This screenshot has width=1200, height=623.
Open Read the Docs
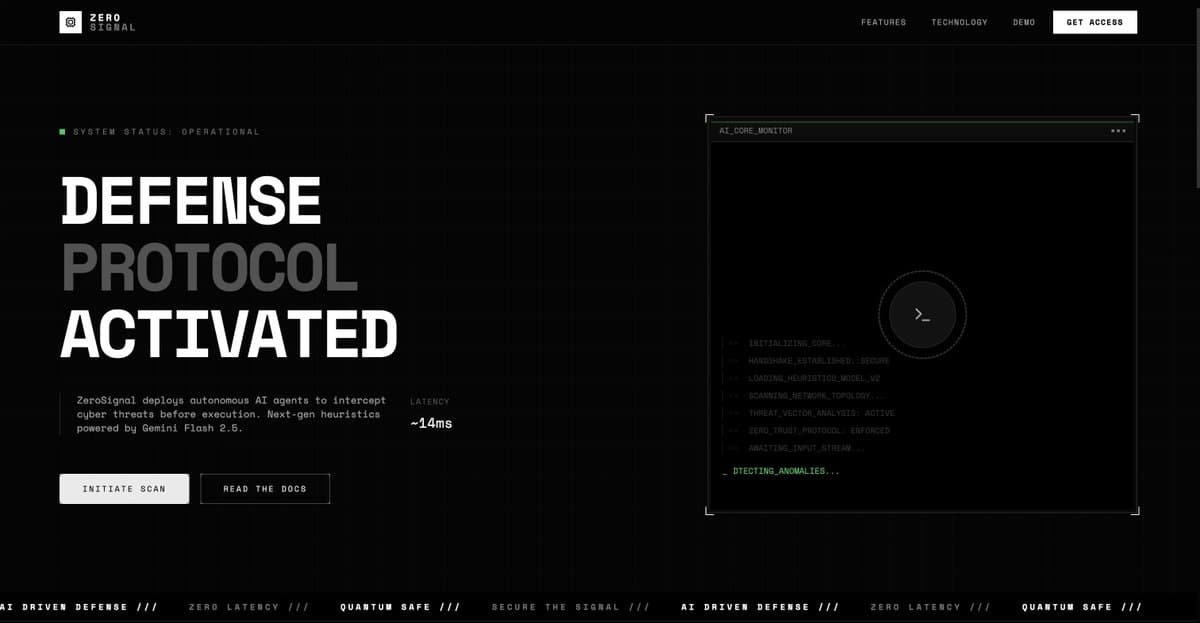point(265,489)
